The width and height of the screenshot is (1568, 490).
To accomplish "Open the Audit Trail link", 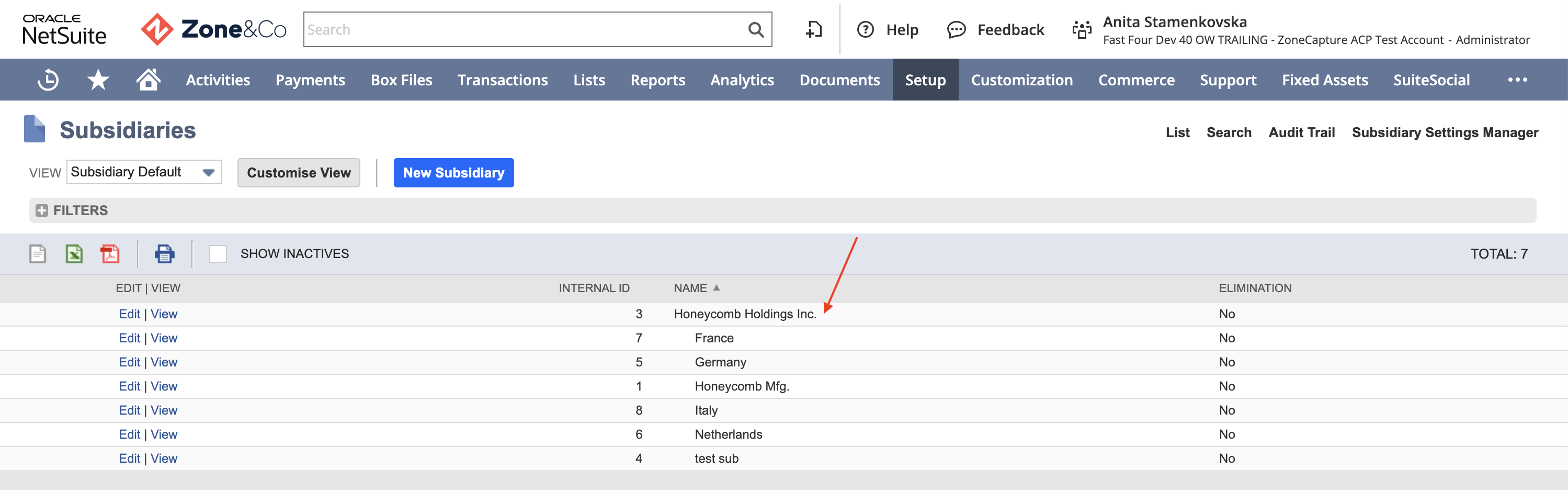I will pos(1301,132).
